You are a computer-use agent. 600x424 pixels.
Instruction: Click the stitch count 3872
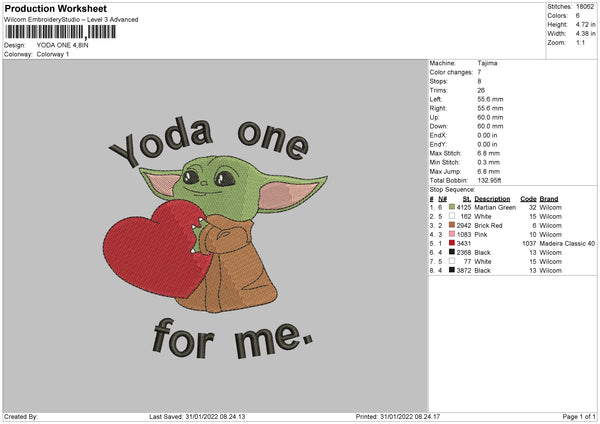click(464, 271)
